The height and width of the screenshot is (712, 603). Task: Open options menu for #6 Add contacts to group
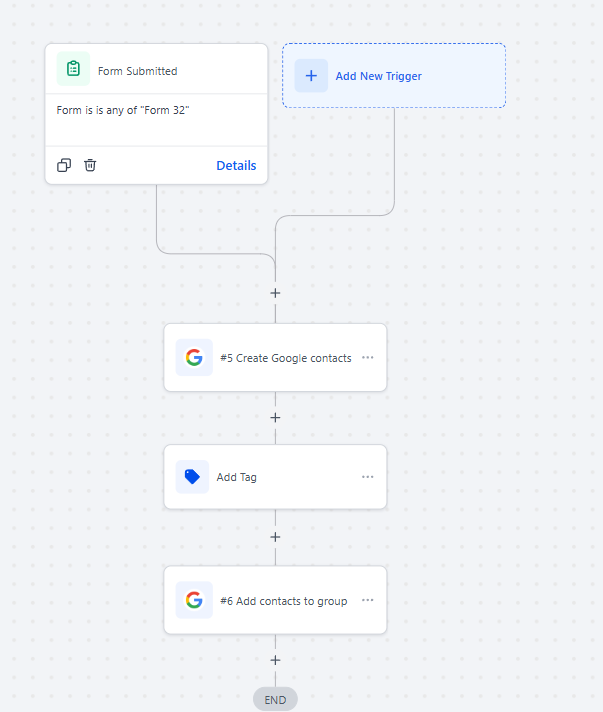click(x=368, y=600)
